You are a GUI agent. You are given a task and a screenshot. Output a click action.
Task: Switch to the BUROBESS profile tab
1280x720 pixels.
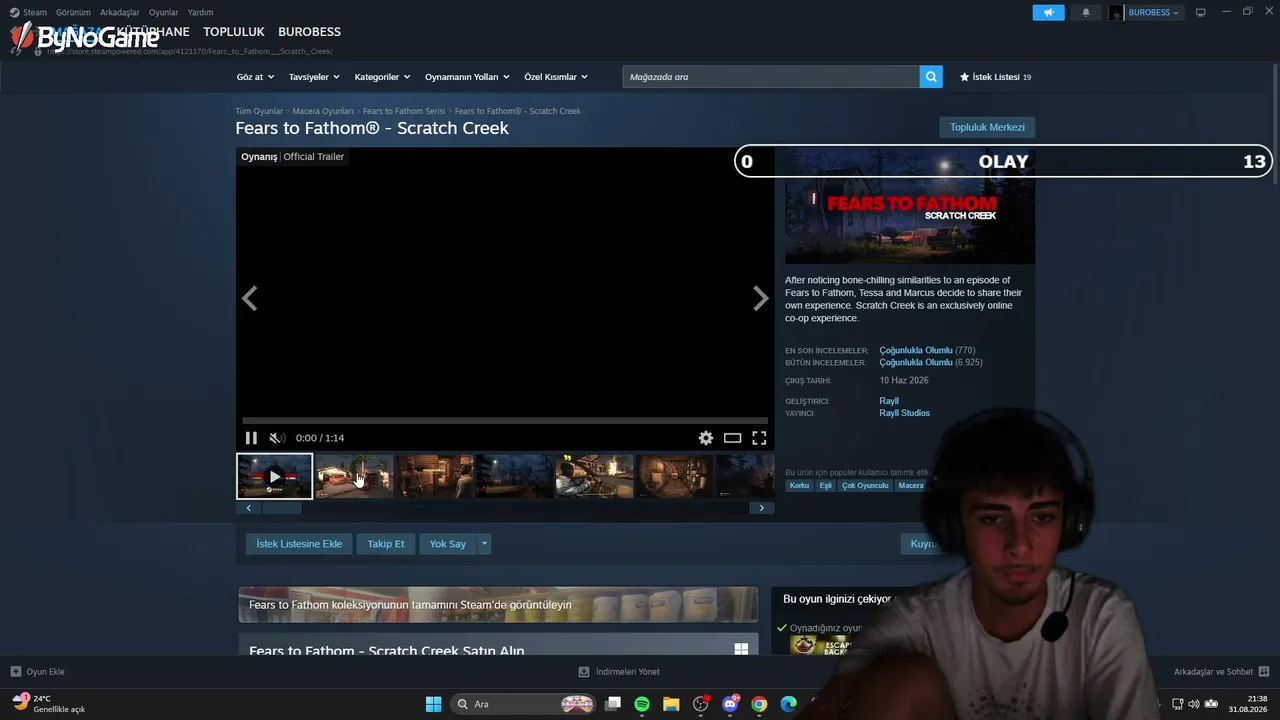[309, 32]
